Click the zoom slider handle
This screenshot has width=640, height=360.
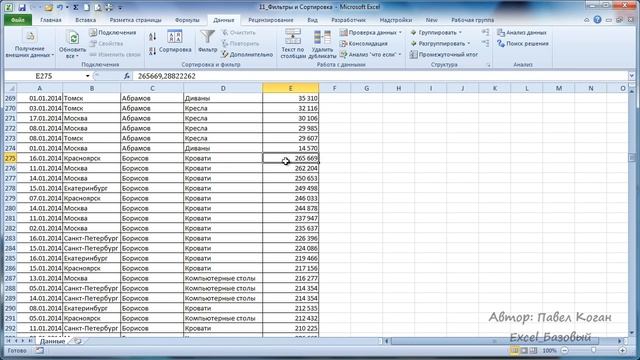594,351
